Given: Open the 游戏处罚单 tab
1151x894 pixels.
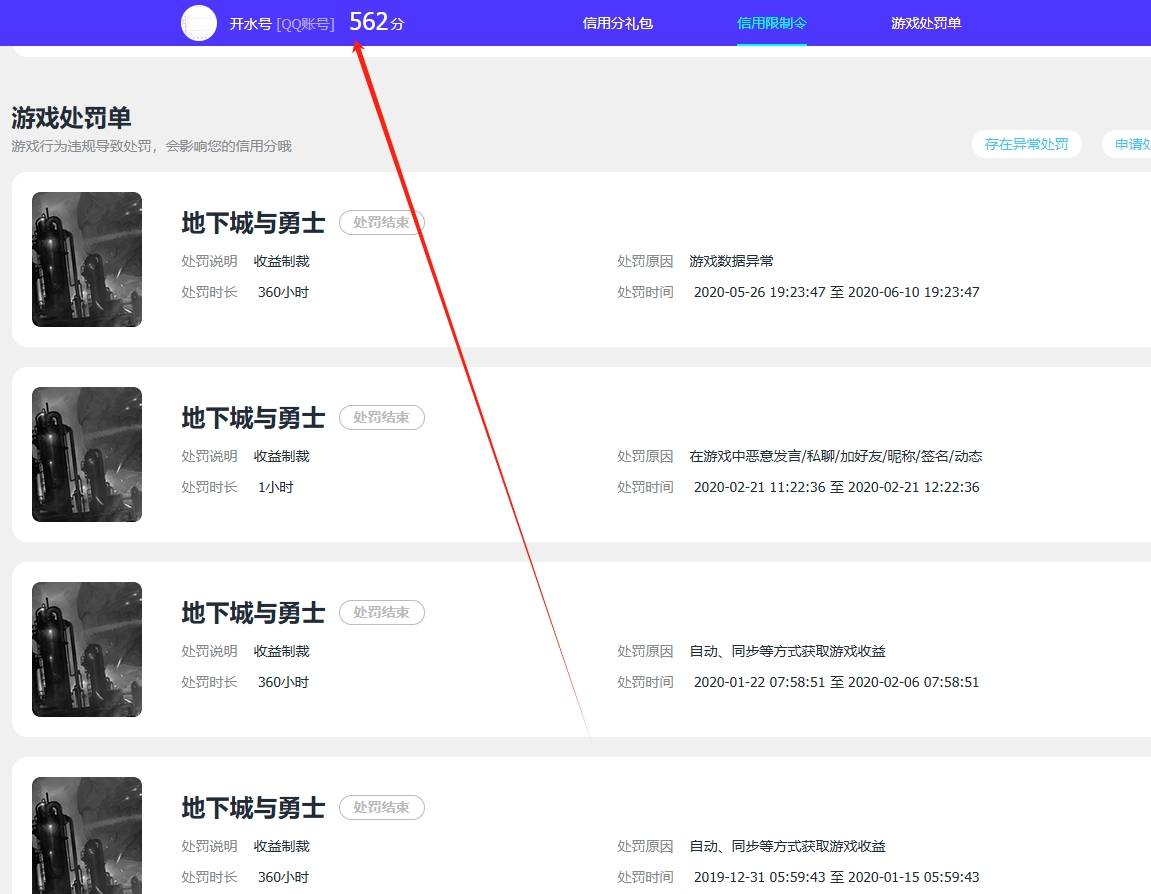Looking at the screenshot, I should [926, 23].
